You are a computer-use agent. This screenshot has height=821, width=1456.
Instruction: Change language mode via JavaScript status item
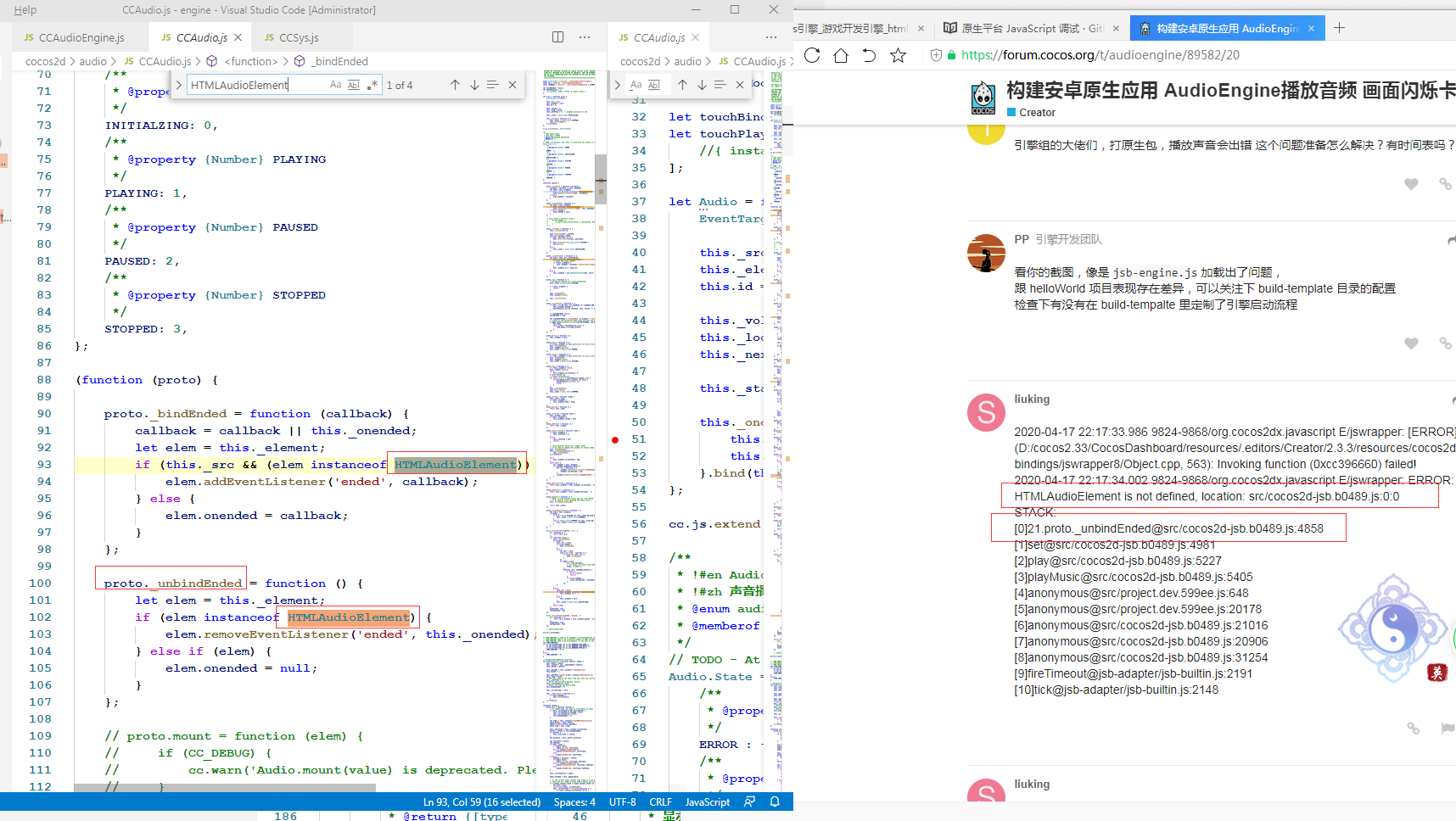(708, 802)
